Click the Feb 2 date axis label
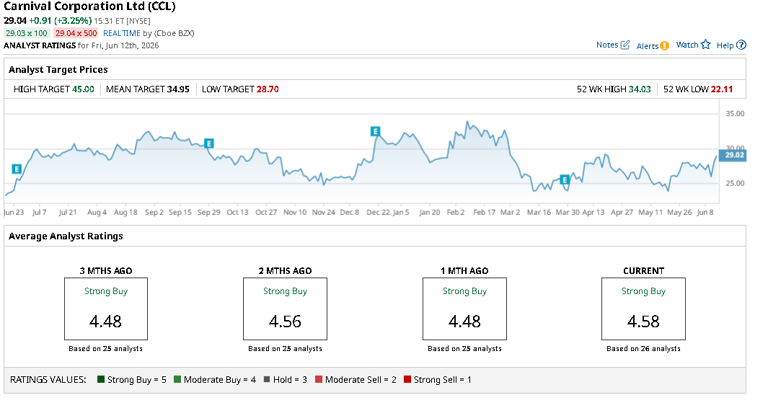Image resolution: width=768 pixels, height=408 pixels. point(456,212)
